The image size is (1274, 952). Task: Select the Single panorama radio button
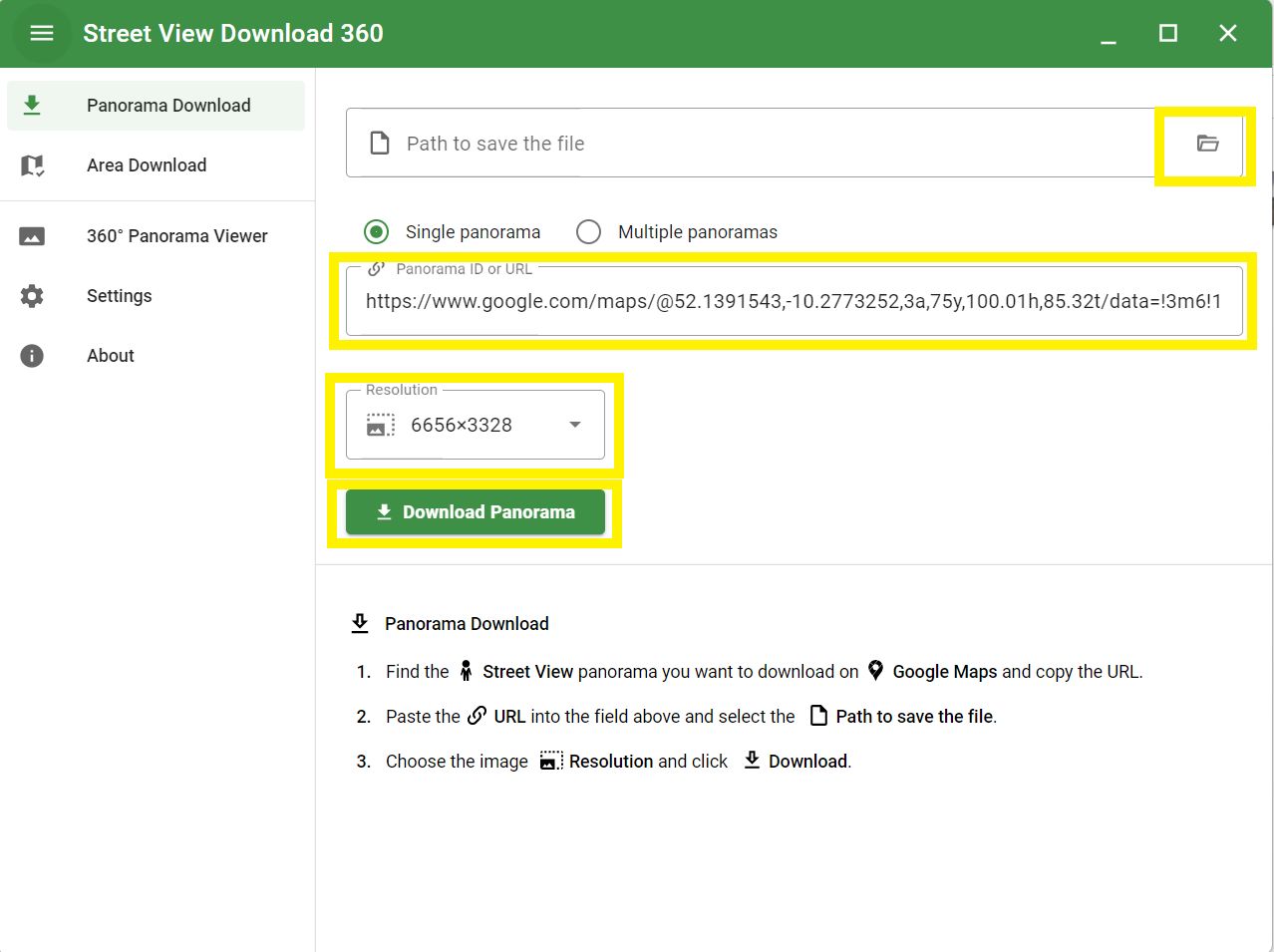[377, 232]
